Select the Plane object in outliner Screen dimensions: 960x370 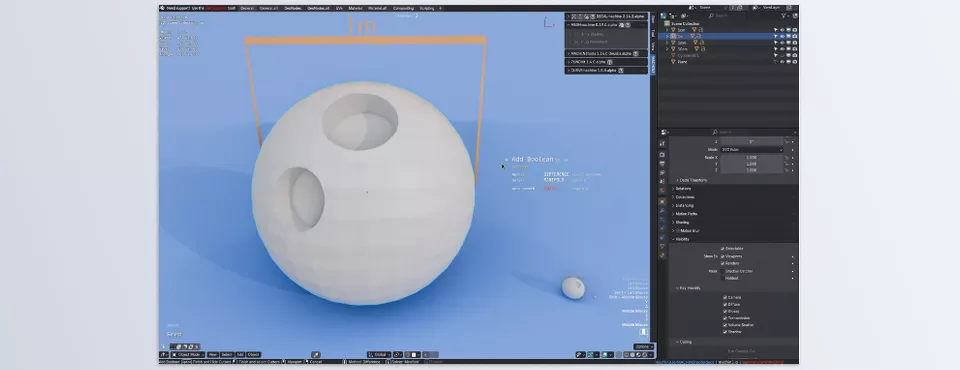click(681, 62)
